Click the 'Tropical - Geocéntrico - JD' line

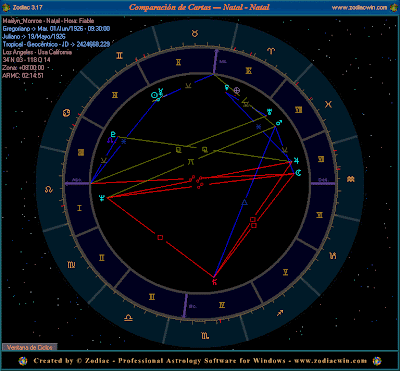56,44
